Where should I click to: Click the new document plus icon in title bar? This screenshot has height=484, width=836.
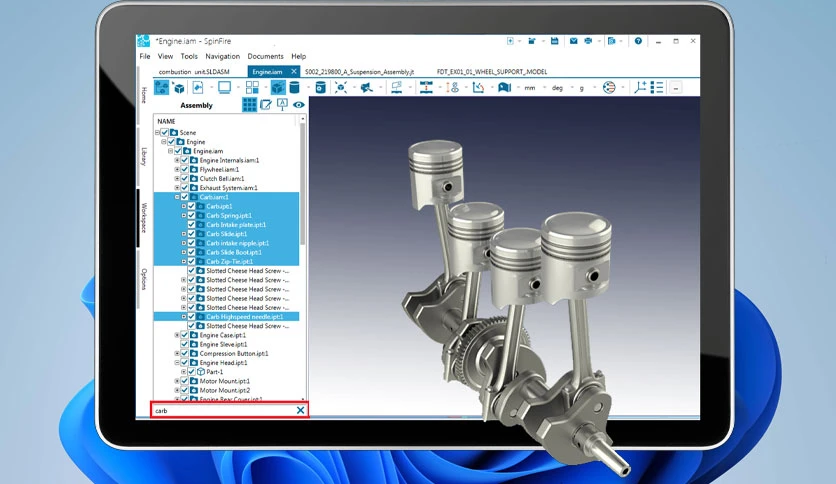click(510, 41)
